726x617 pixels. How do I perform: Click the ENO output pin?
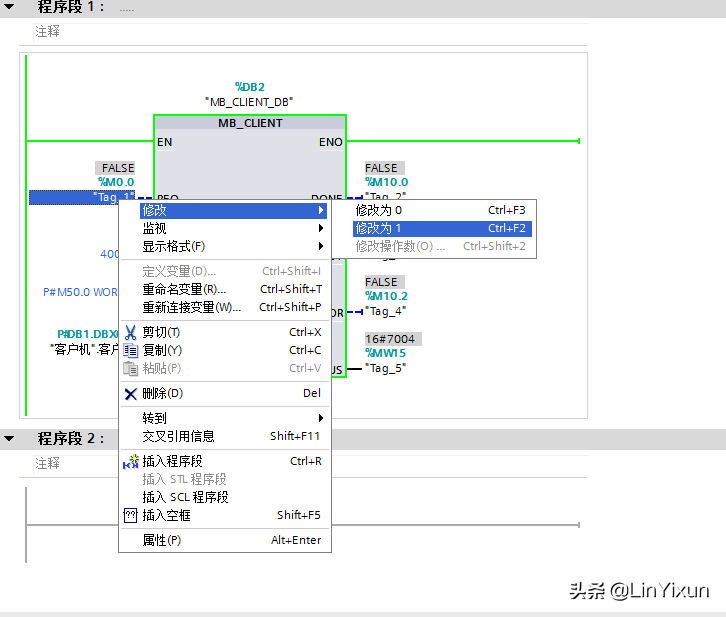pyautogui.click(x=331, y=142)
